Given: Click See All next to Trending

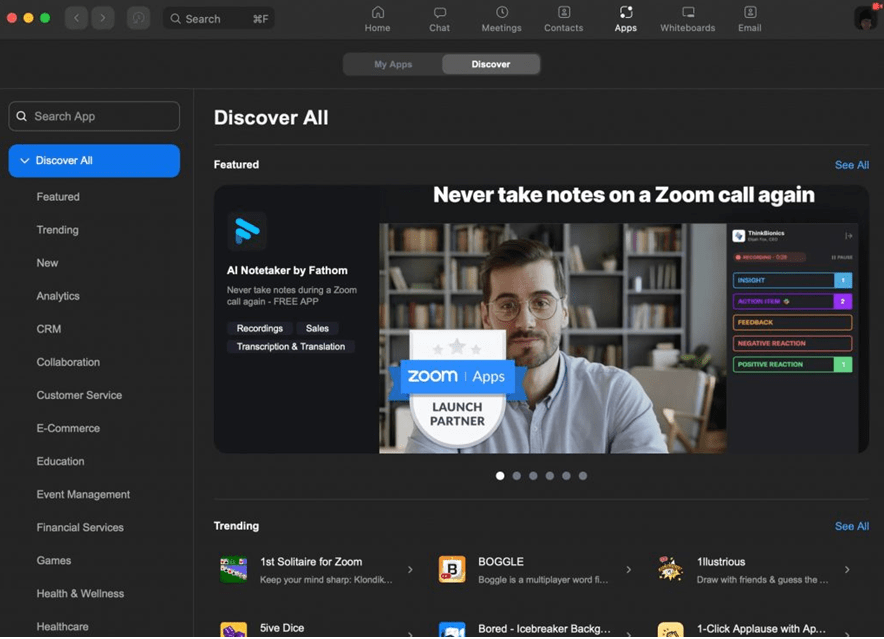Looking at the screenshot, I should [851, 526].
